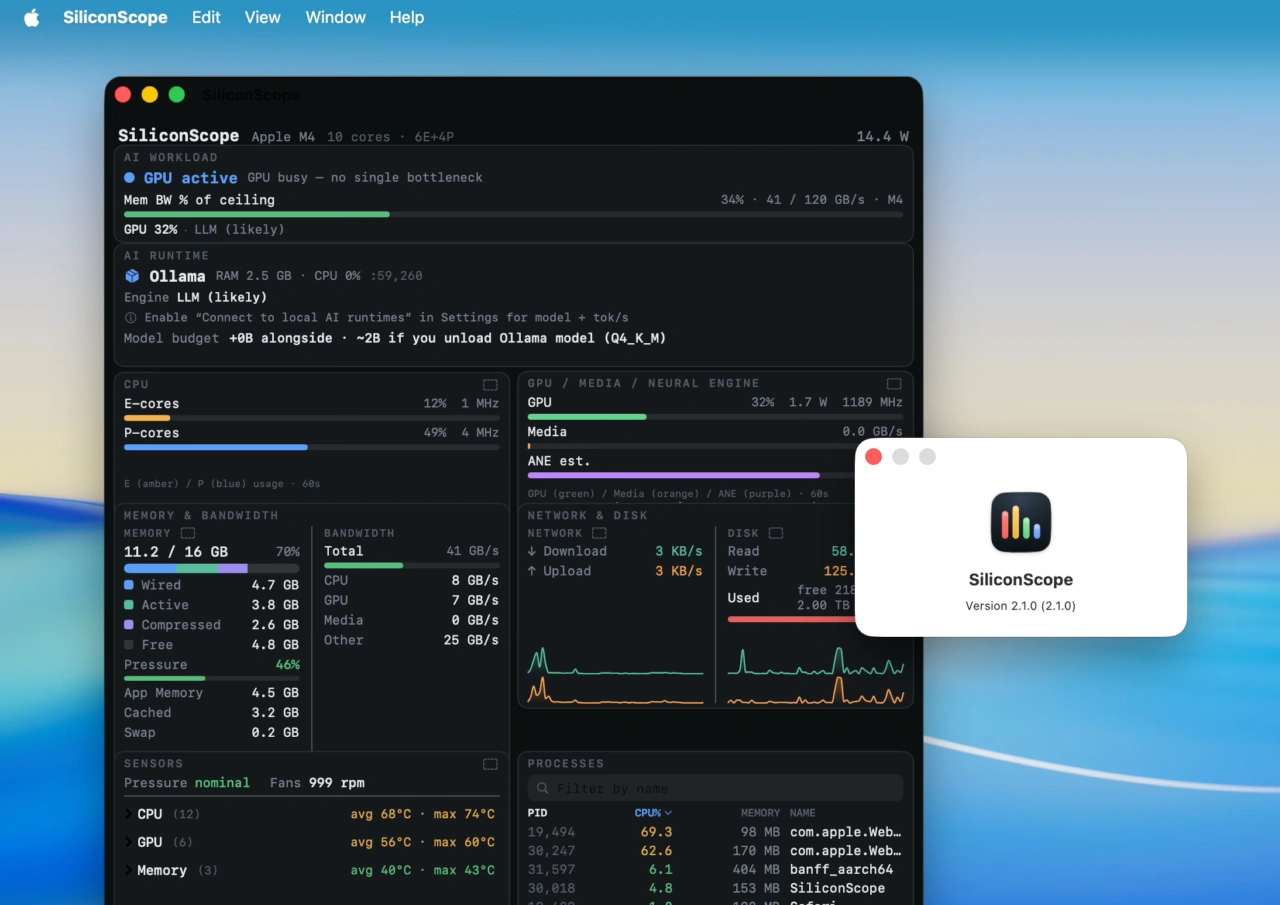Click the gray Free legend square
The width and height of the screenshot is (1280, 905).
129,645
